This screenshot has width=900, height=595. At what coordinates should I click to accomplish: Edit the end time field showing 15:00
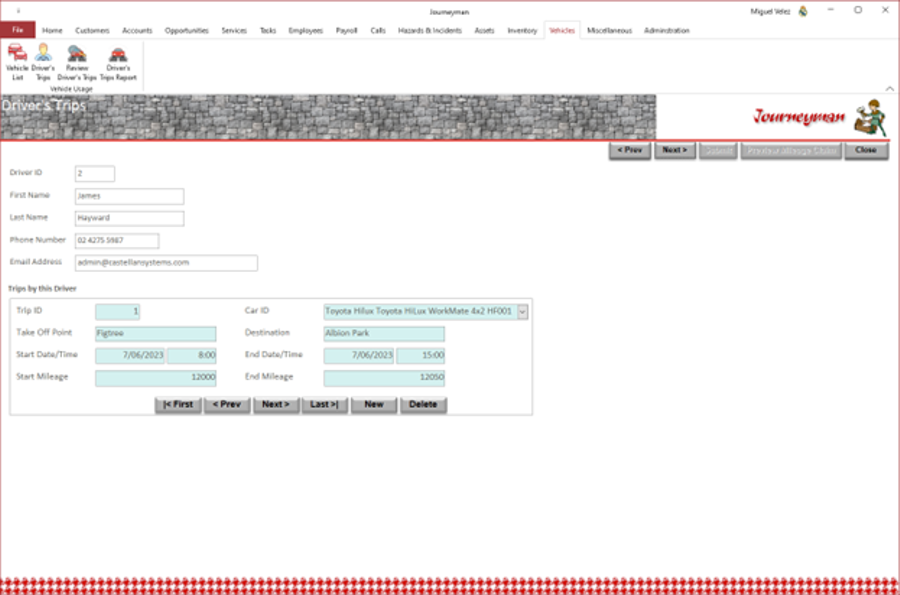click(x=421, y=356)
